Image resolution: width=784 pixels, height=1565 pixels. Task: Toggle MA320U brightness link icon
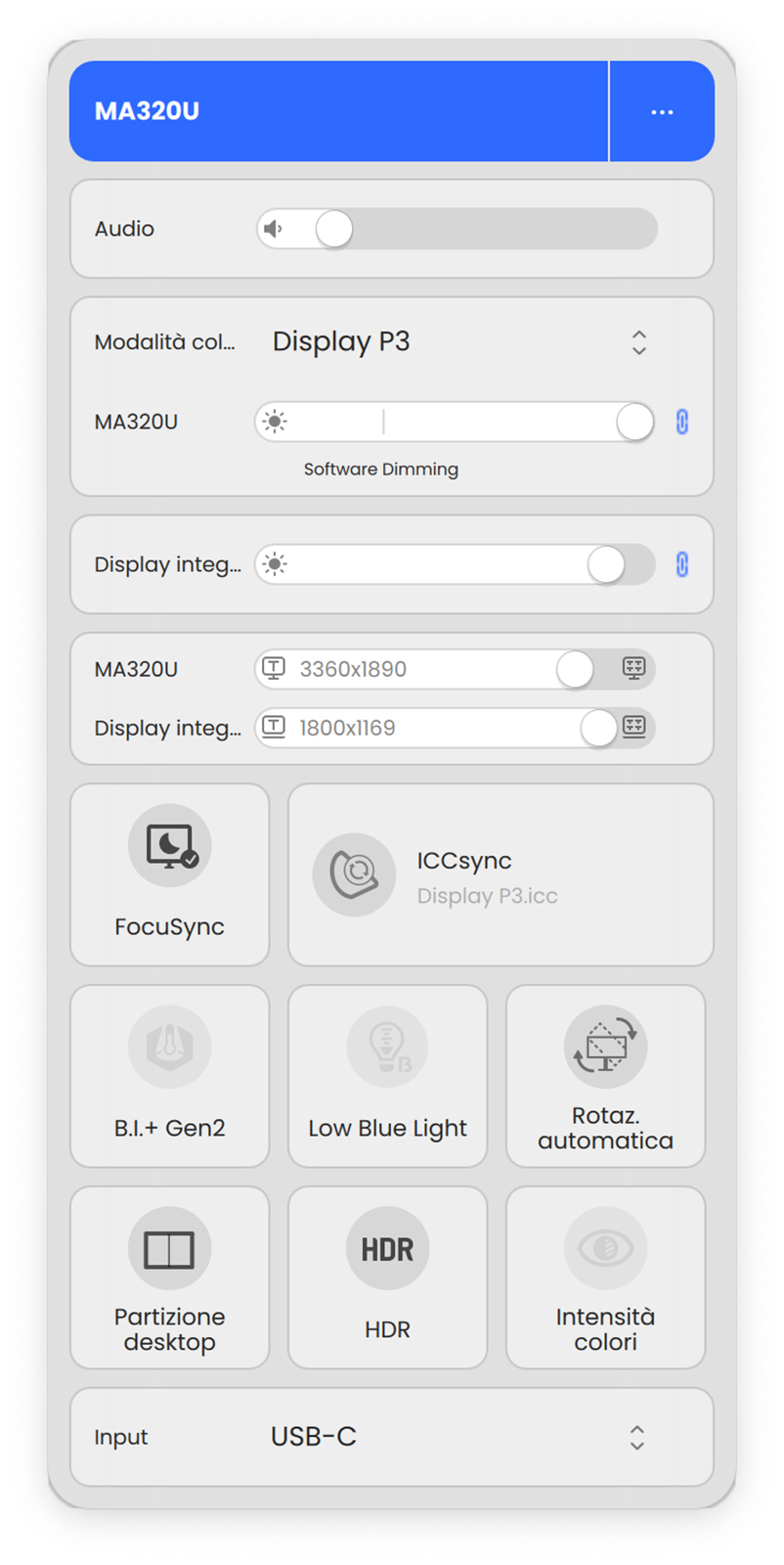[x=682, y=422]
